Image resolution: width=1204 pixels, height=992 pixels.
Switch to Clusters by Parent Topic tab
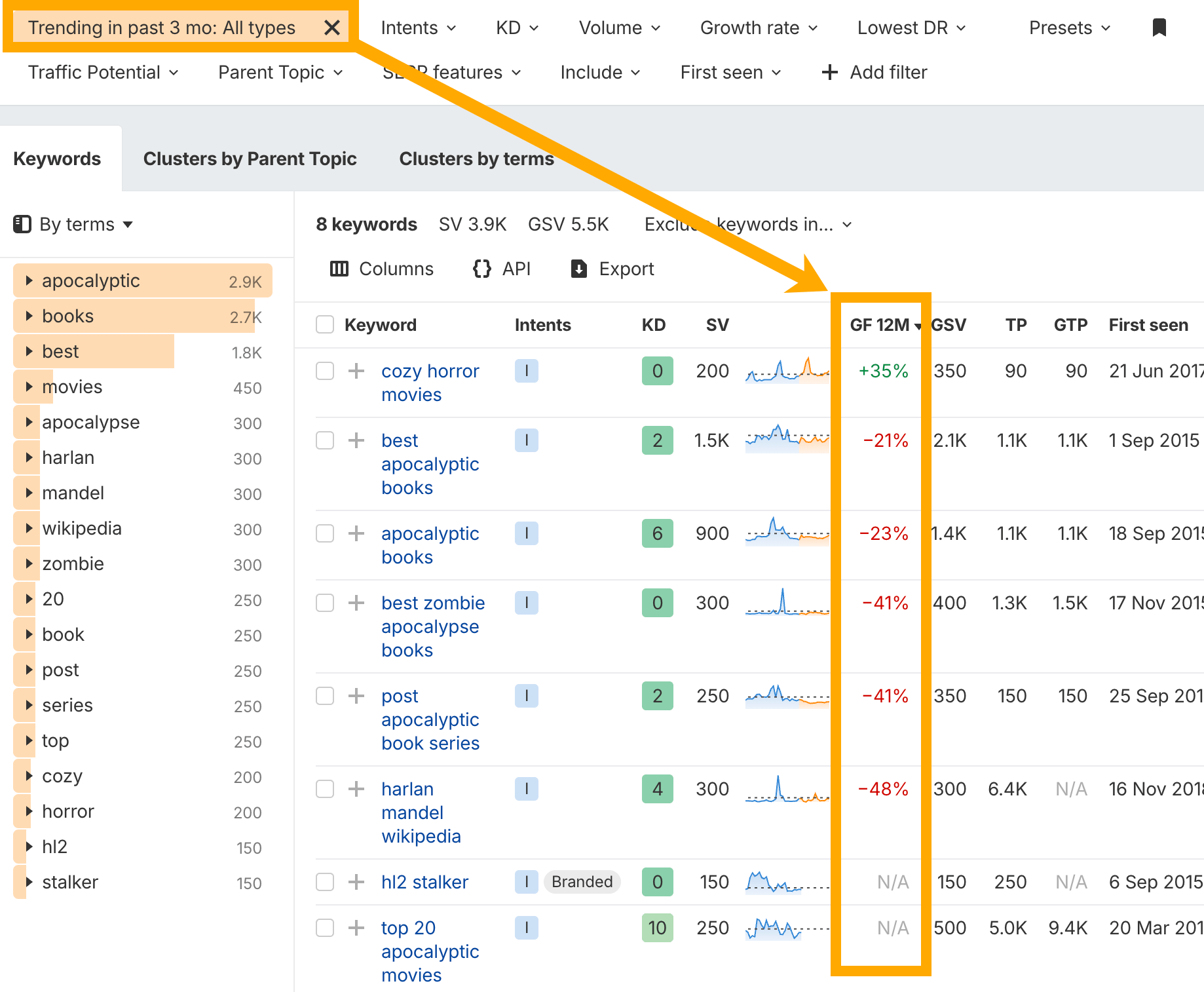pyautogui.click(x=250, y=159)
